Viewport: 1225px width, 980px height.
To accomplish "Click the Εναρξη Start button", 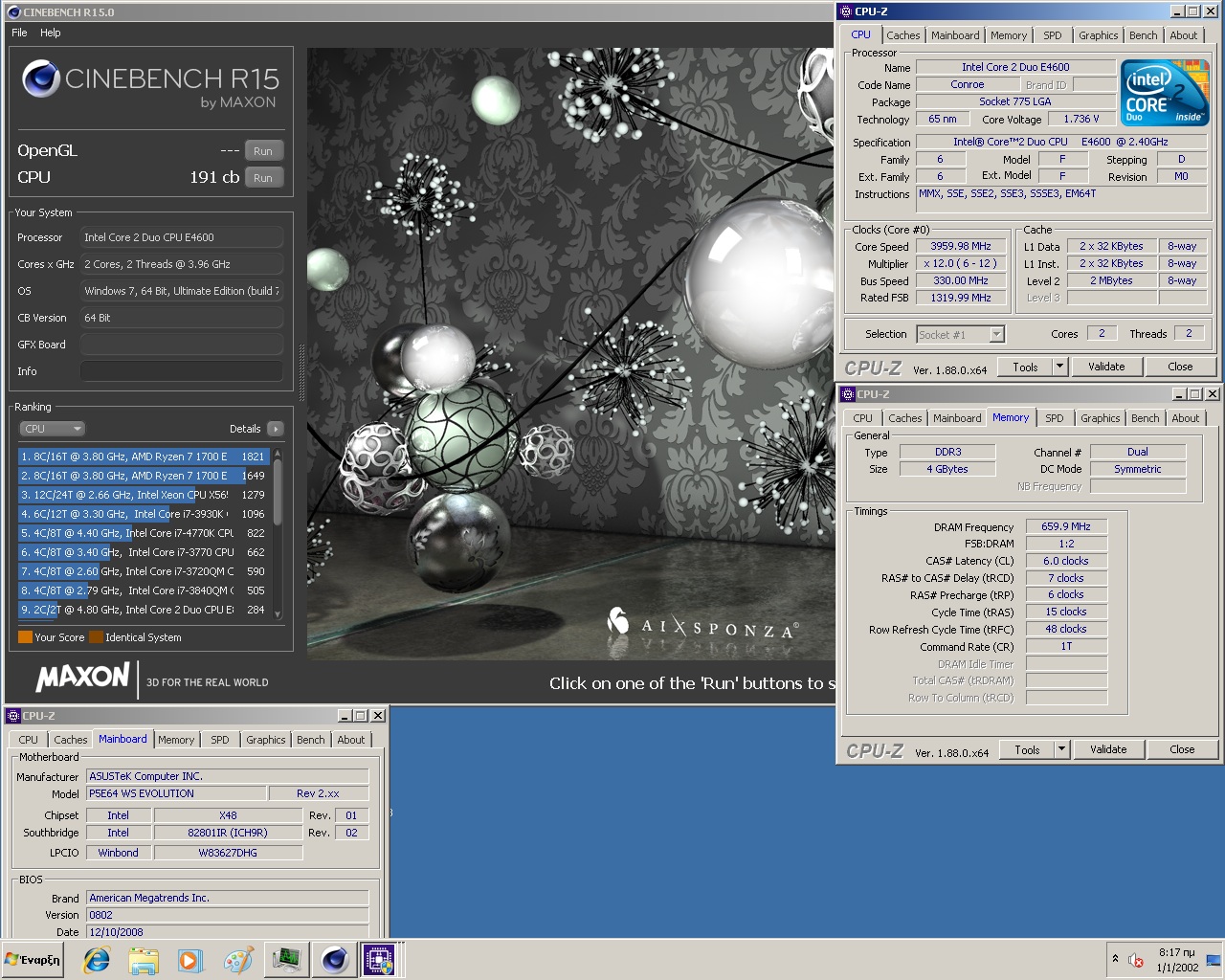I will [x=33, y=960].
